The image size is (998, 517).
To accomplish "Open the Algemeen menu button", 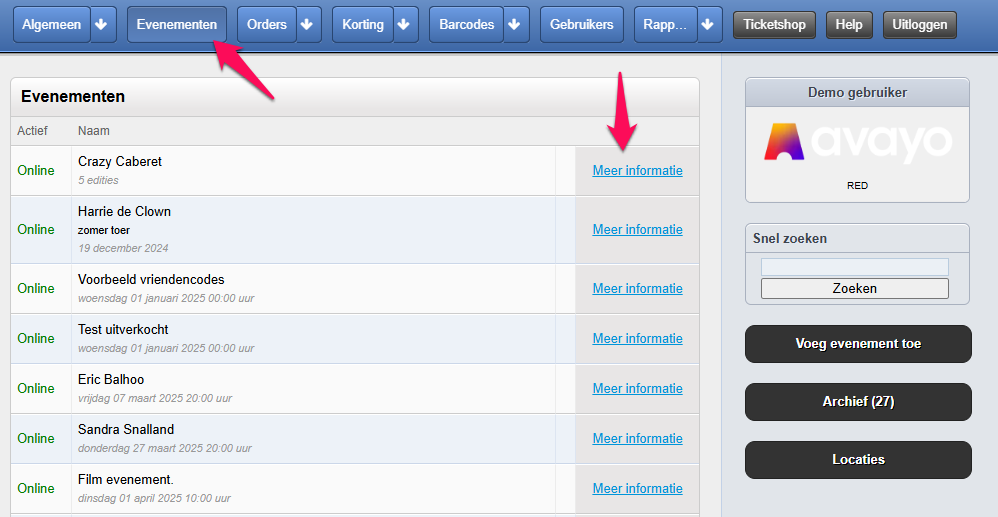I will [x=52, y=25].
